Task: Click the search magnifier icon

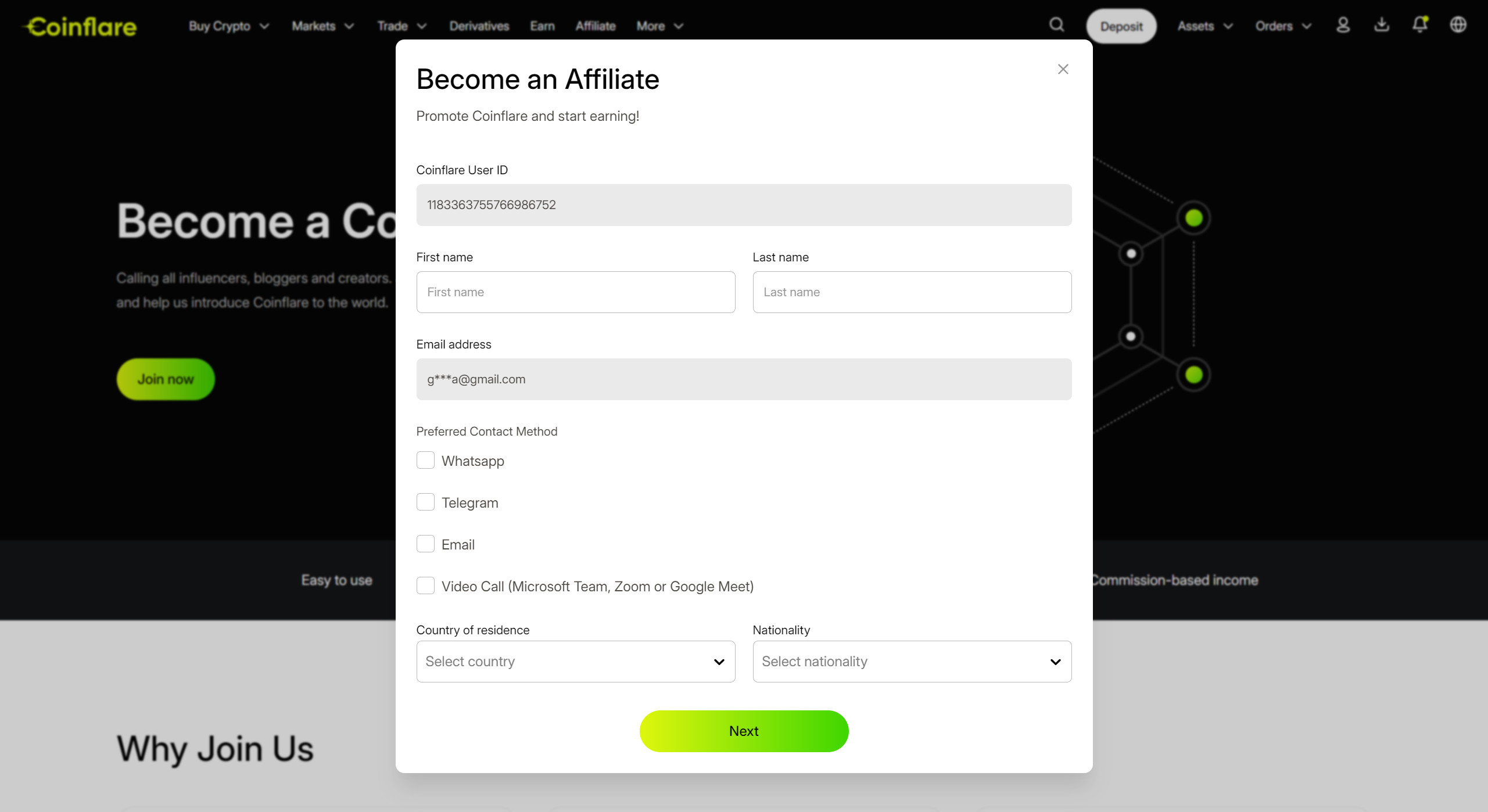Action: (x=1056, y=25)
